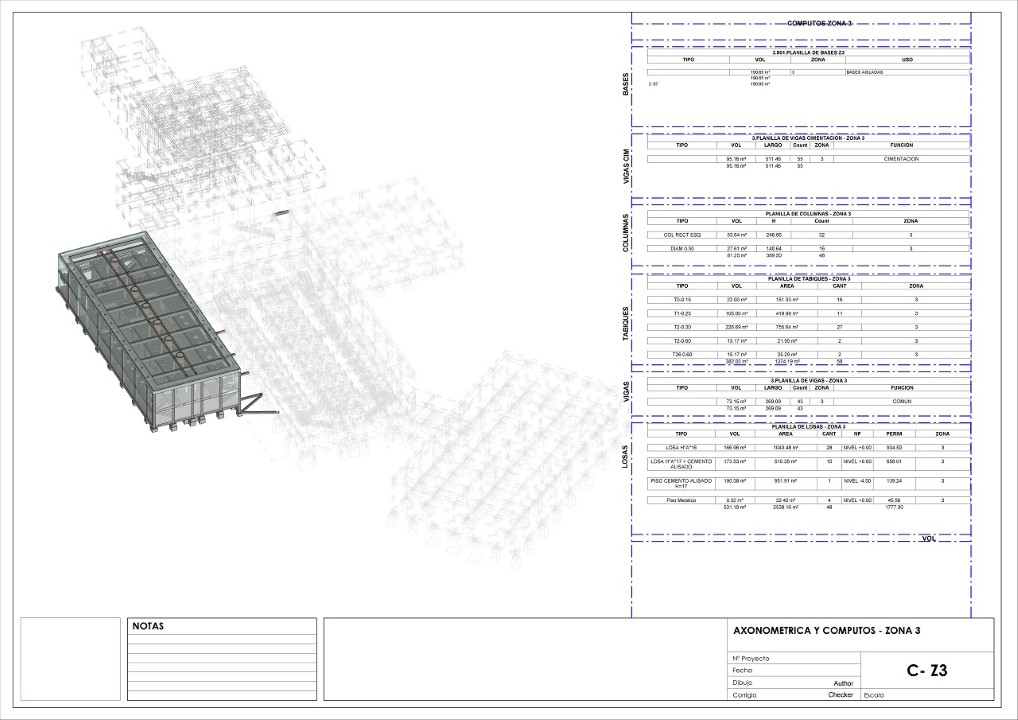This screenshot has height=720, width=1018.
Task: Select the PLANILLA DE COLUMNAS table title
Action: (807, 214)
